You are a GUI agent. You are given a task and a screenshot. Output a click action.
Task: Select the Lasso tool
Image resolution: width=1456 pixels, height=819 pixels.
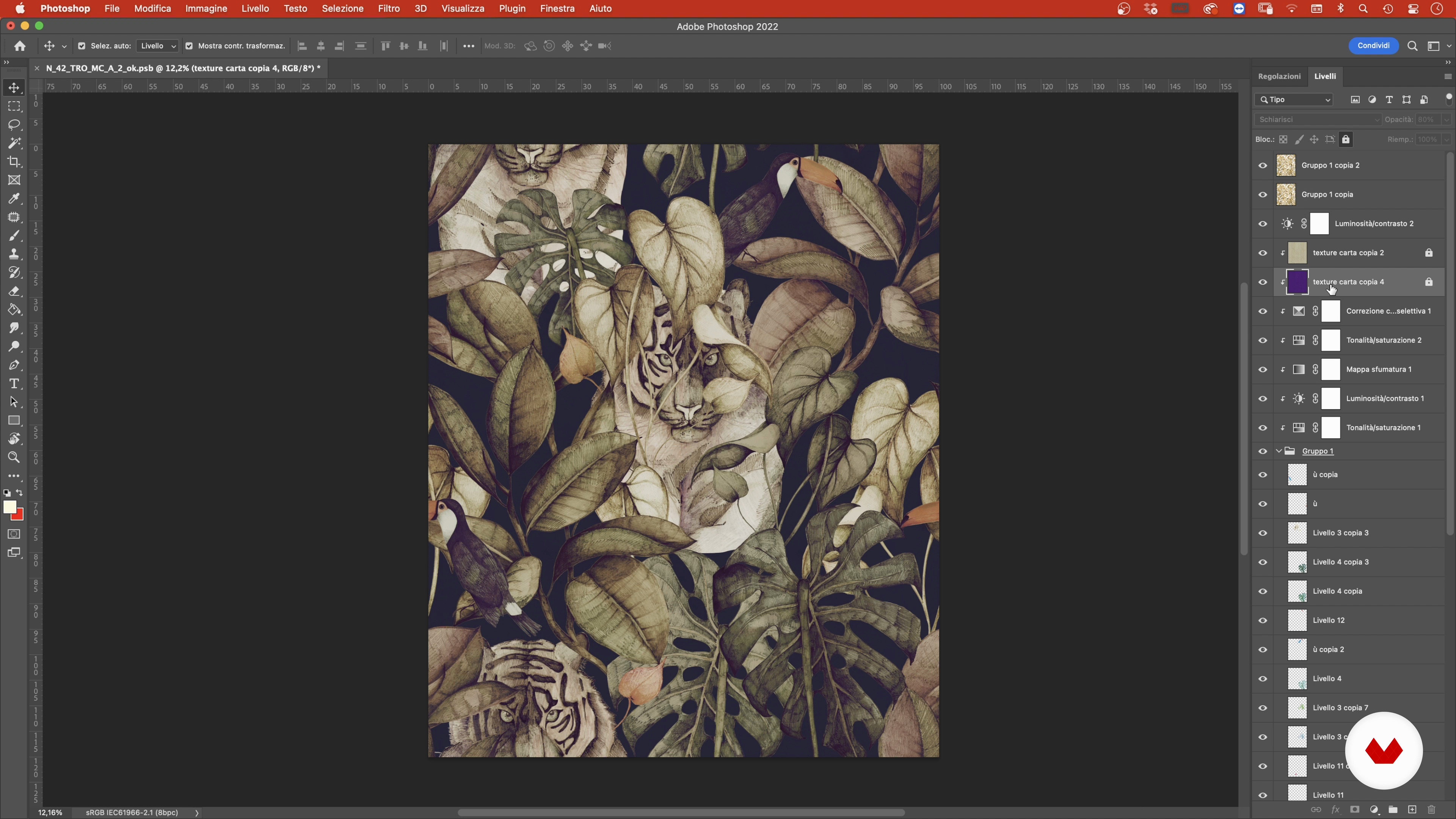point(14,124)
